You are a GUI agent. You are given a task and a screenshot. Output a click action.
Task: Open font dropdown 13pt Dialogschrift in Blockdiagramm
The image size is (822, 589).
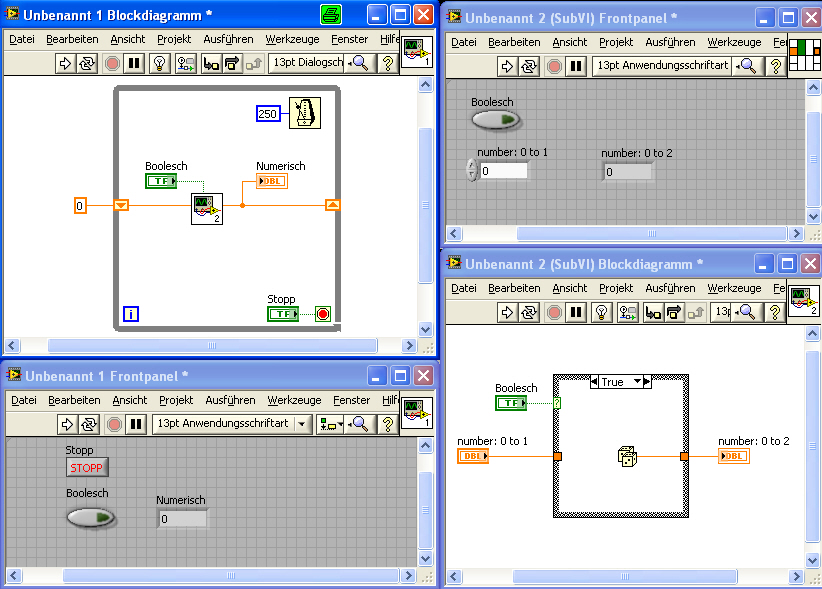(x=307, y=62)
